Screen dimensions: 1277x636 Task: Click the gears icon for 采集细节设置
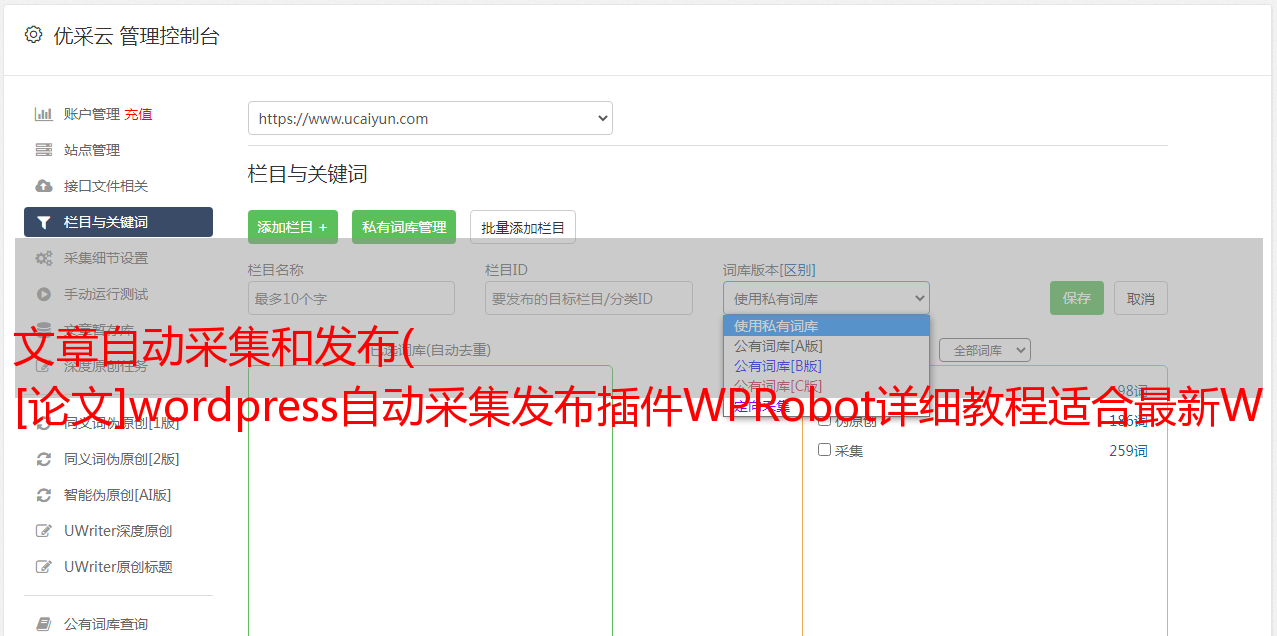click(x=44, y=258)
